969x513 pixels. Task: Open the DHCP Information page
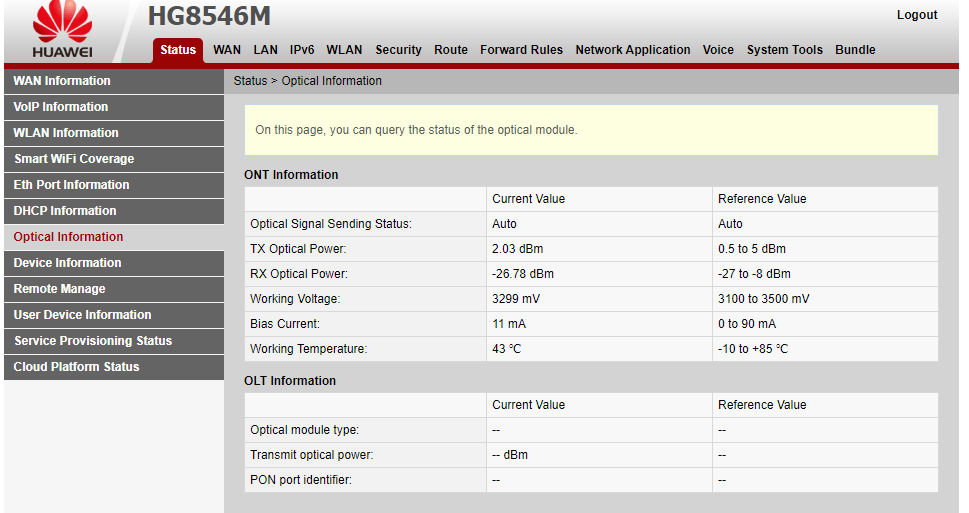point(114,211)
